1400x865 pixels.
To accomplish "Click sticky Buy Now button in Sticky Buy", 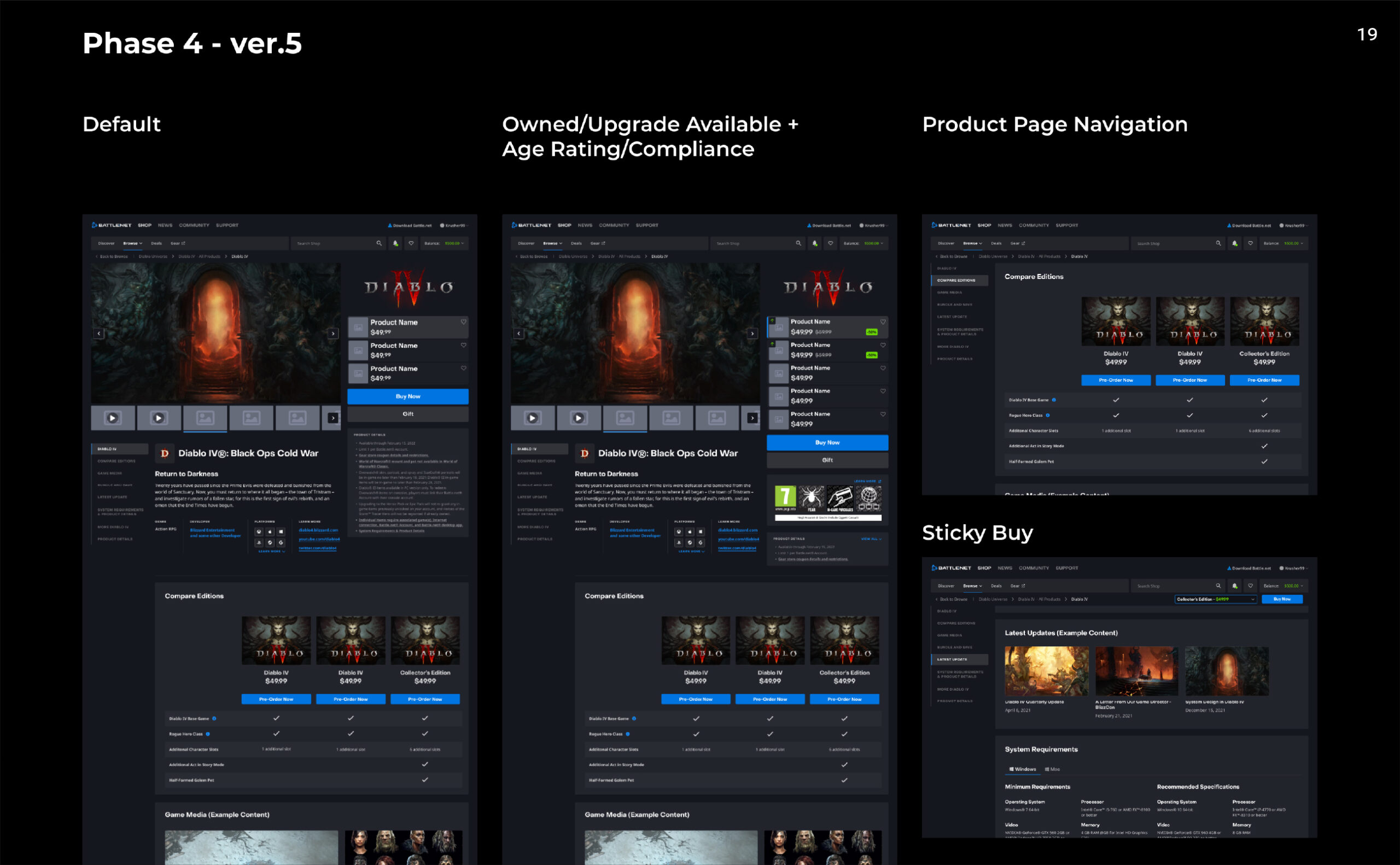I will 1282,600.
